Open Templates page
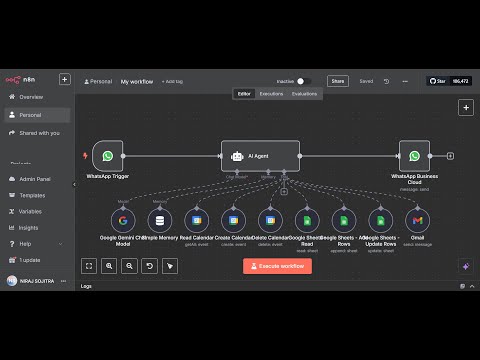Screen dimensions: 480x360 27,195
